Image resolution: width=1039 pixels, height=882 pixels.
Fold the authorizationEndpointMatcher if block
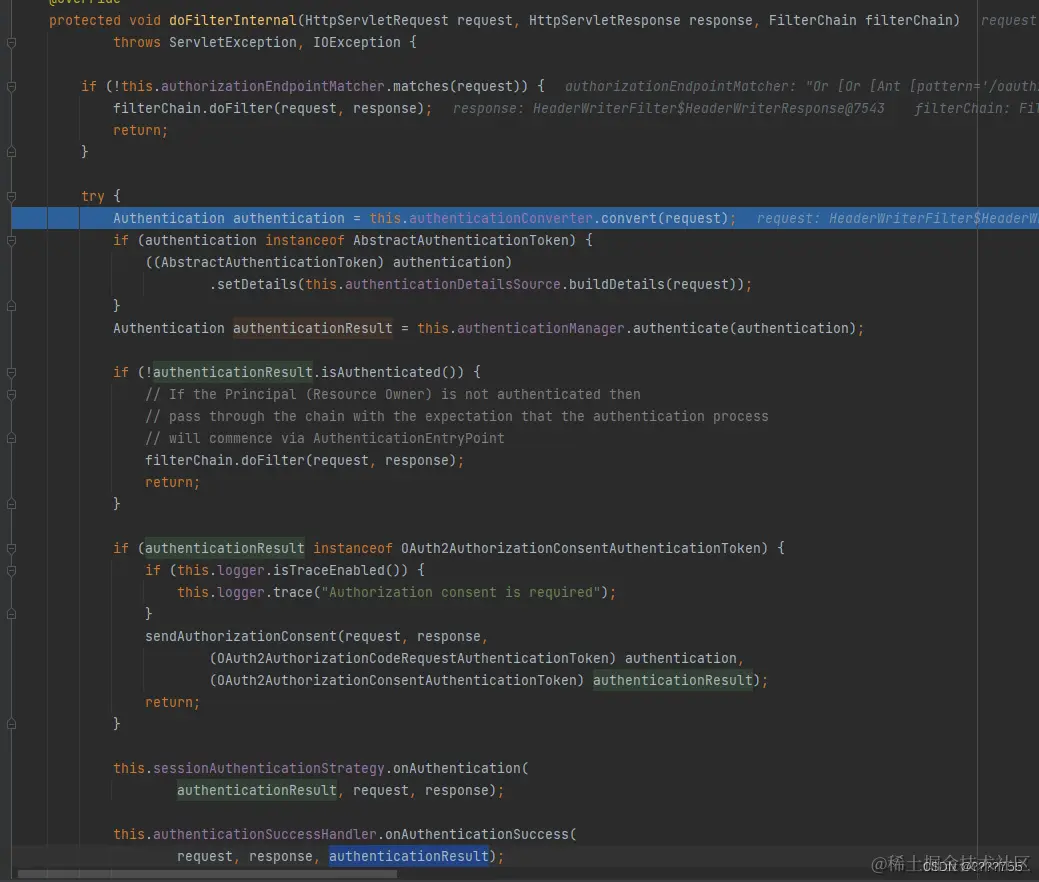[11, 87]
